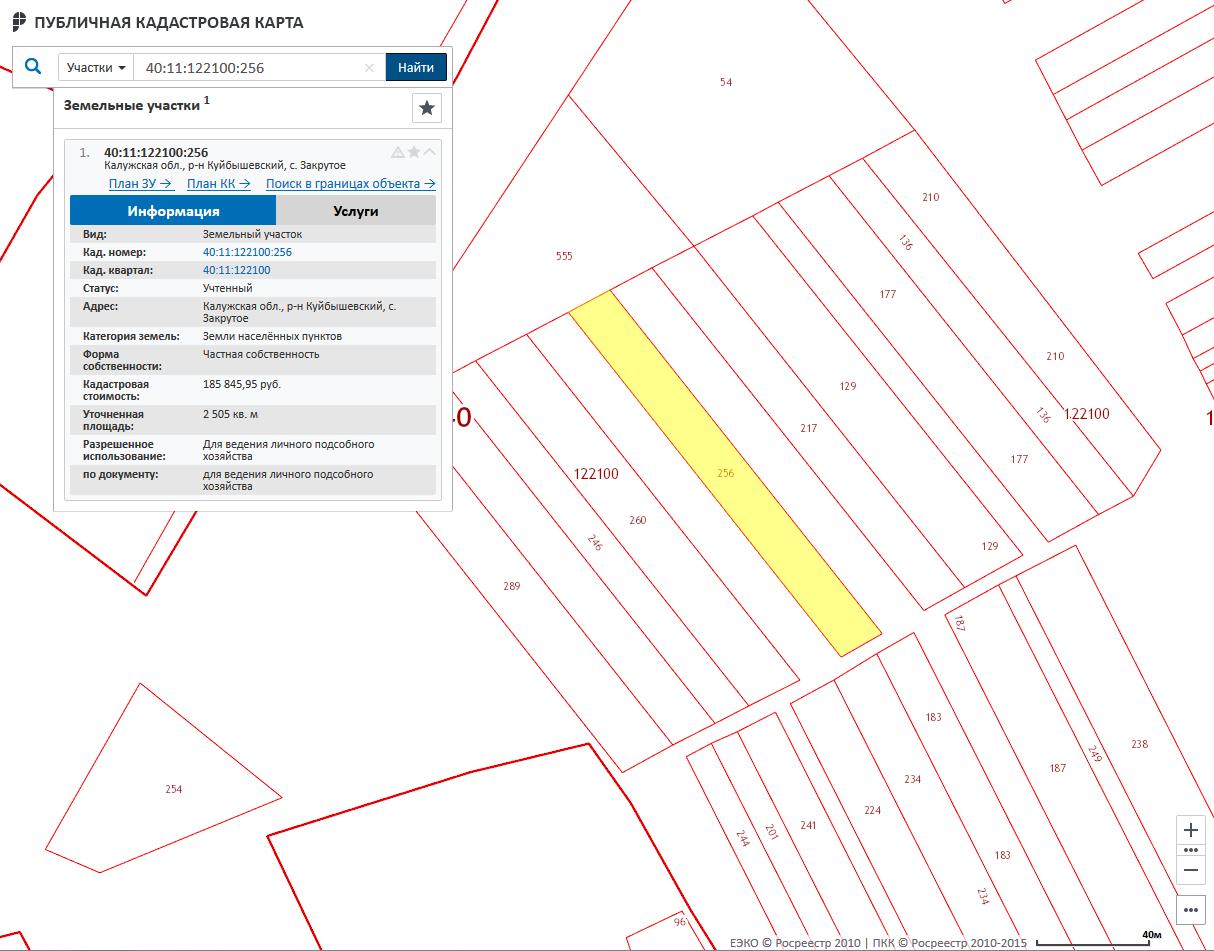Open the map tools ellipsis button at bottom right
1214x951 pixels.
pos(1191,910)
